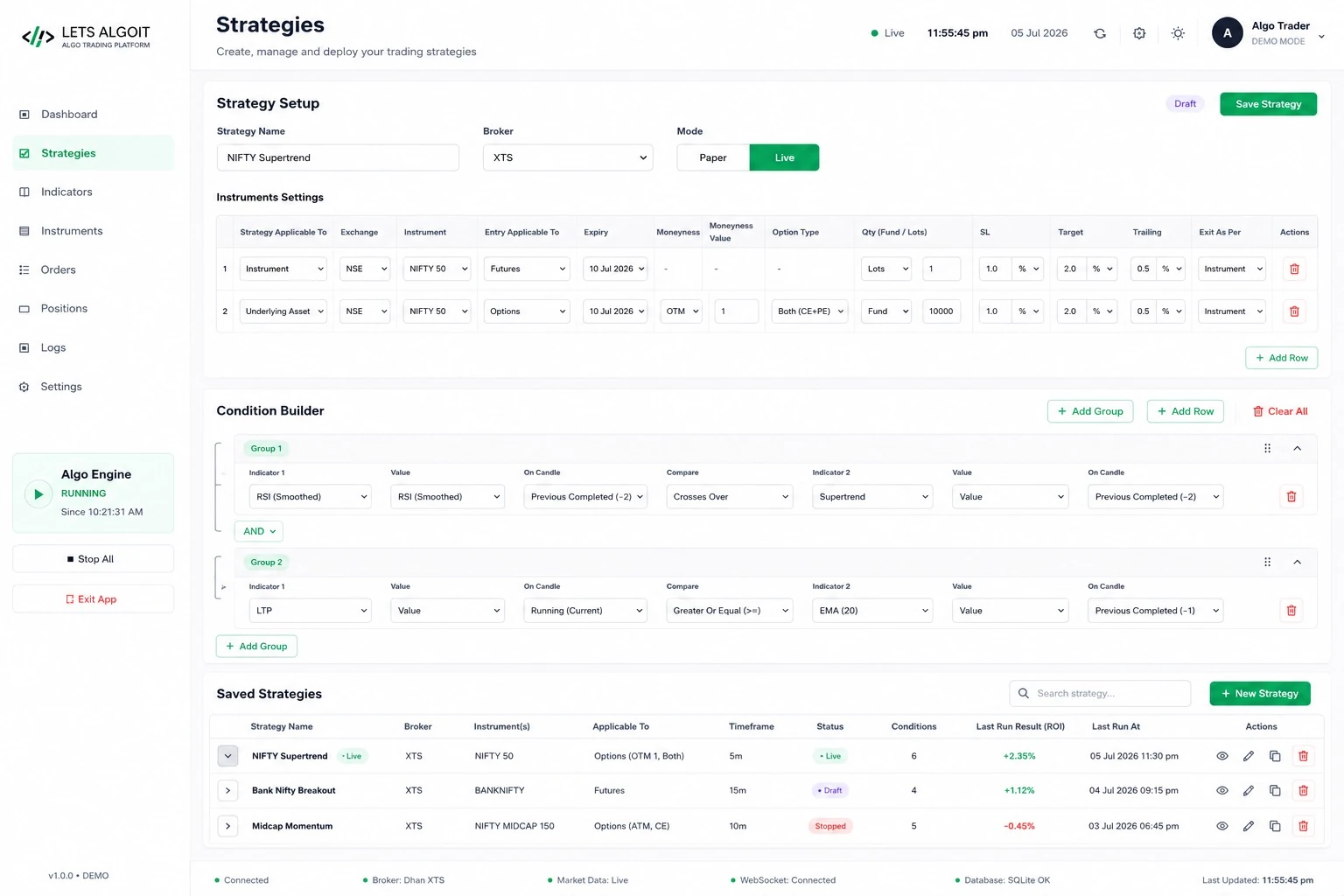View Bank Nifty Breakout eye icon
The height and width of the screenshot is (896, 1344).
pos(1222,790)
